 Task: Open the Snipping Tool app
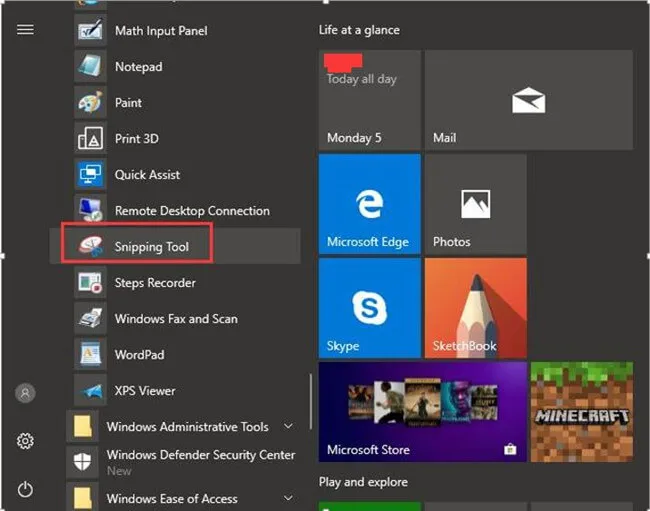[151, 247]
